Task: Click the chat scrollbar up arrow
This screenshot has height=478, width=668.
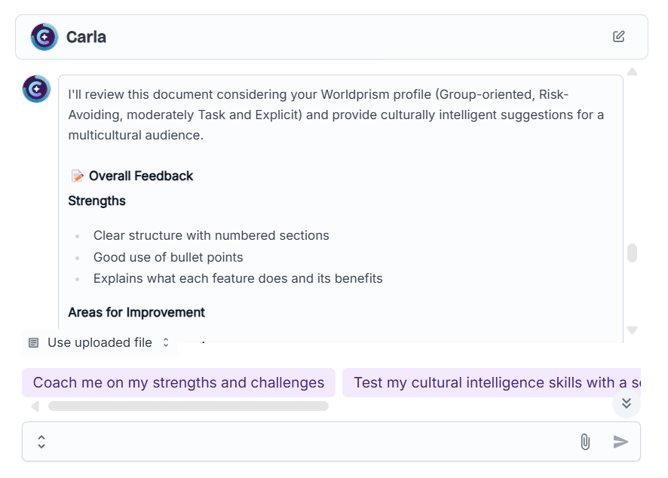Action: point(632,72)
